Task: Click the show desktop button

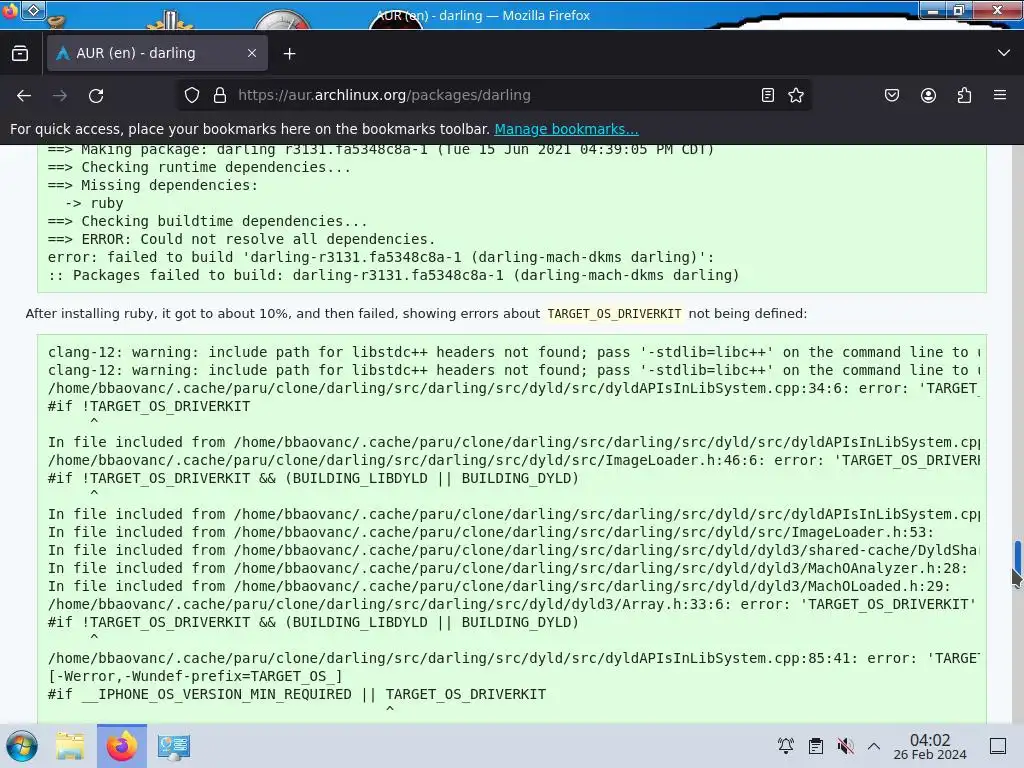Action: click(997, 746)
